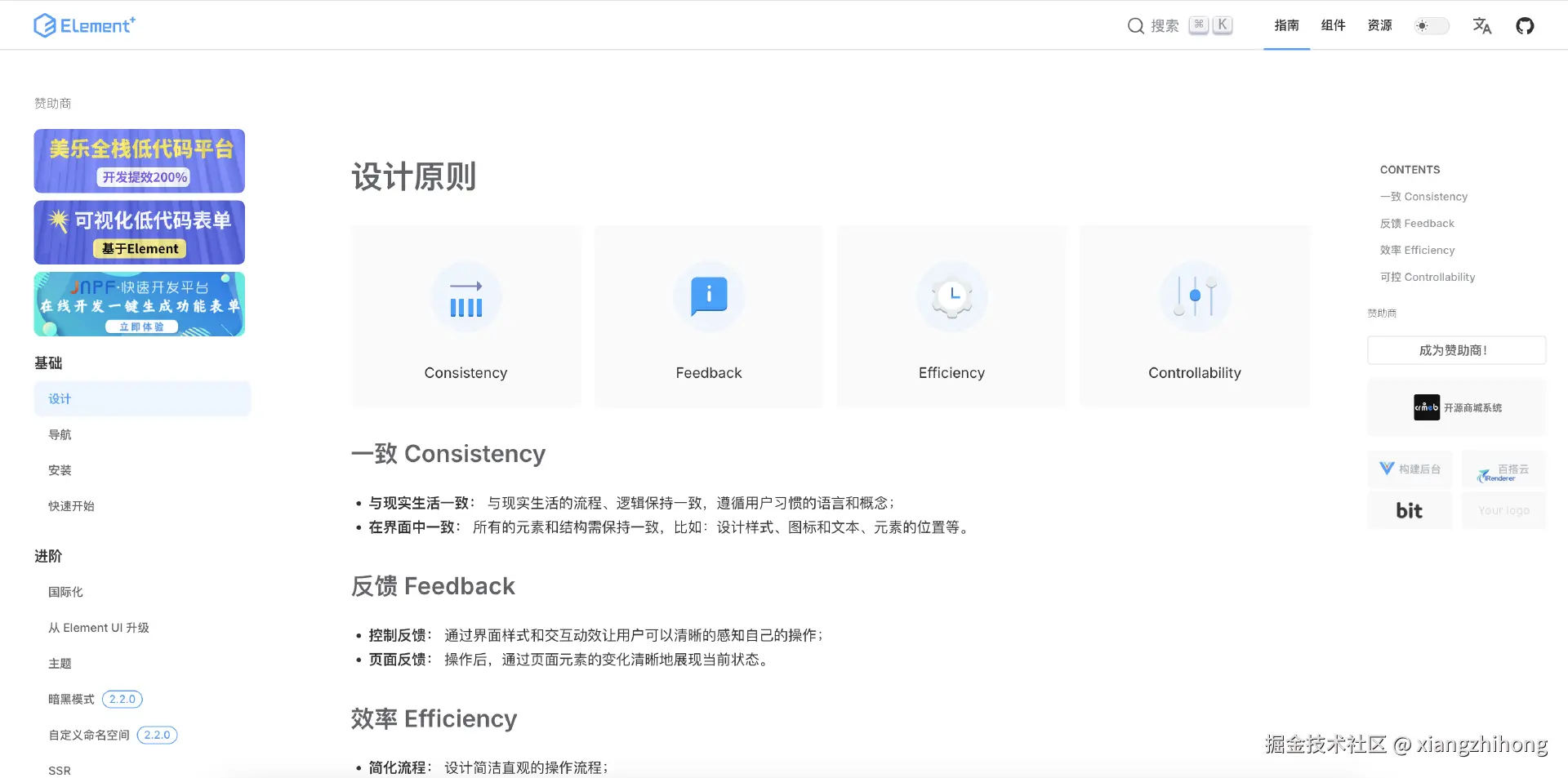Click the Controllability card label
Viewport: 1568px width, 778px height.
1195,373
